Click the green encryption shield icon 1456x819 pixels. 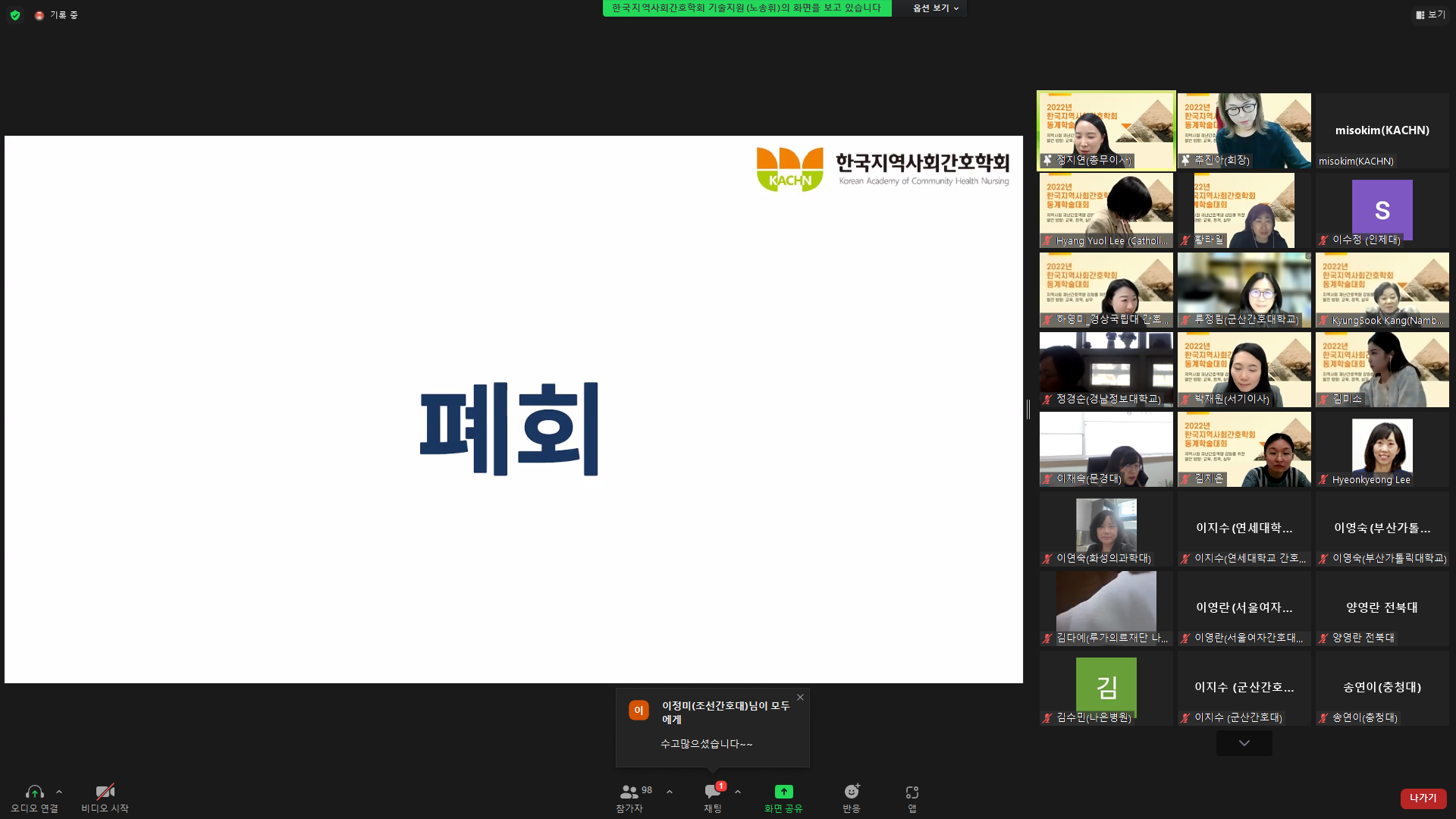[15, 15]
